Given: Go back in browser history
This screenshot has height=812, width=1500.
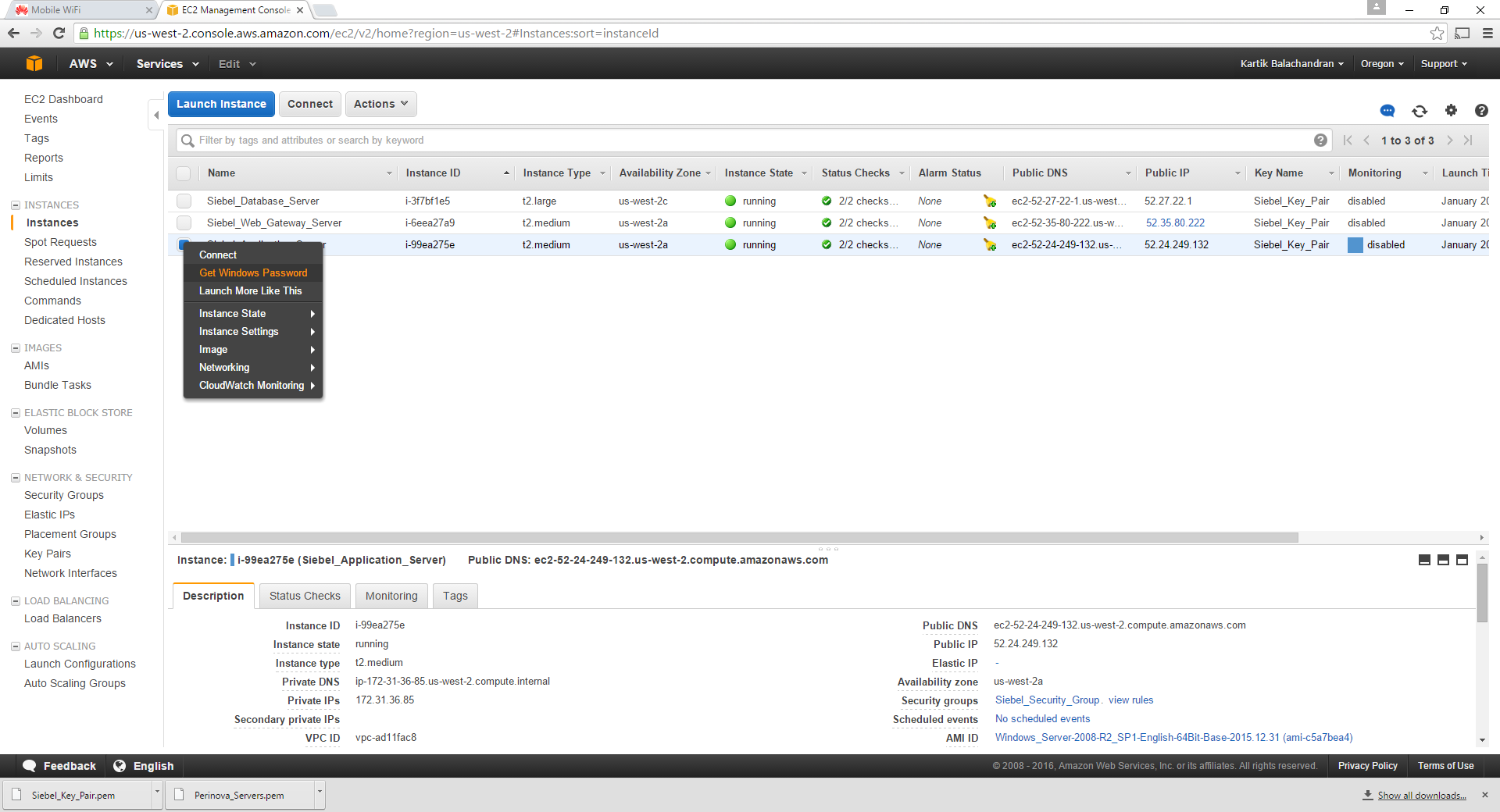Looking at the screenshot, I should point(13,33).
